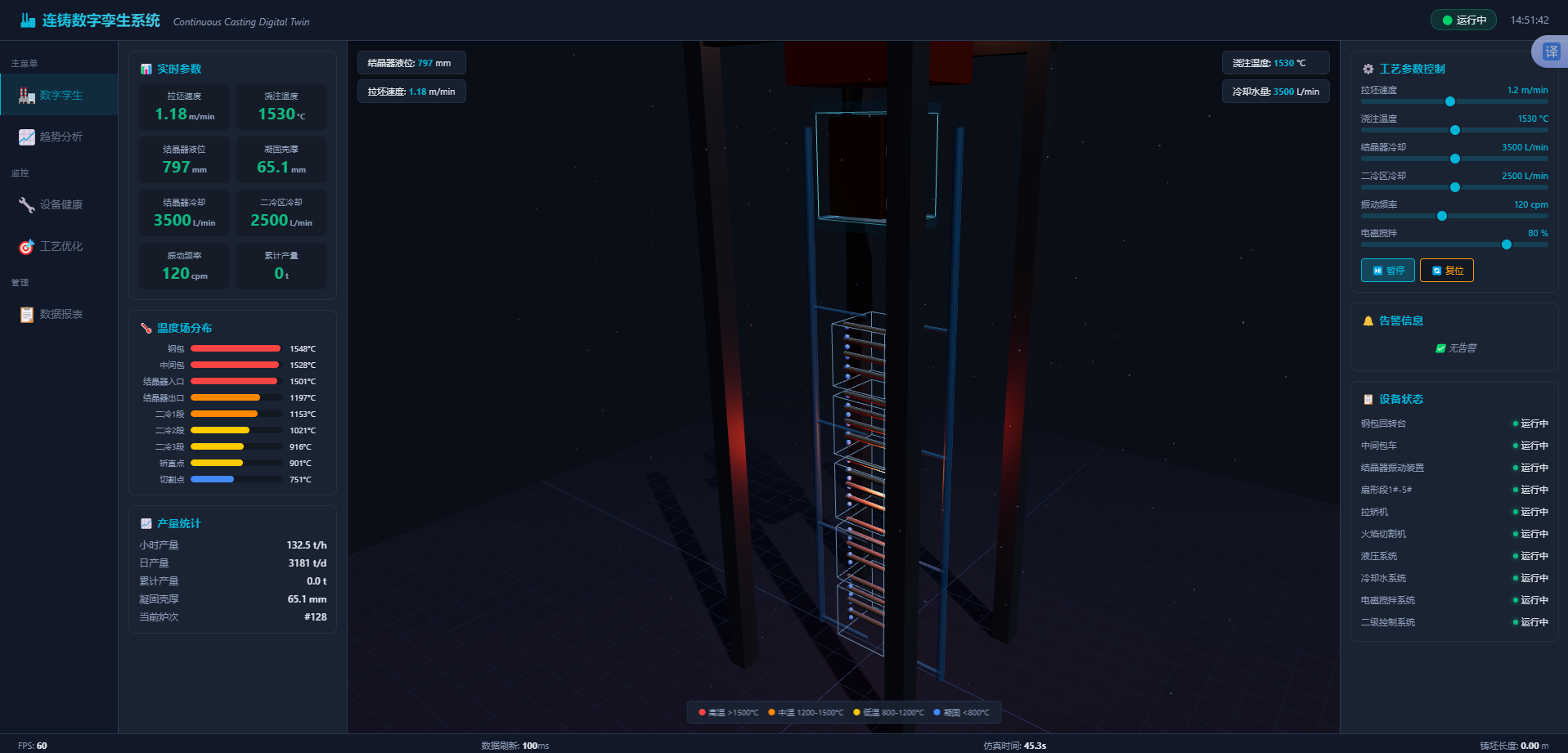Click the 复位 reset button

pyautogui.click(x=1446, y=270)
